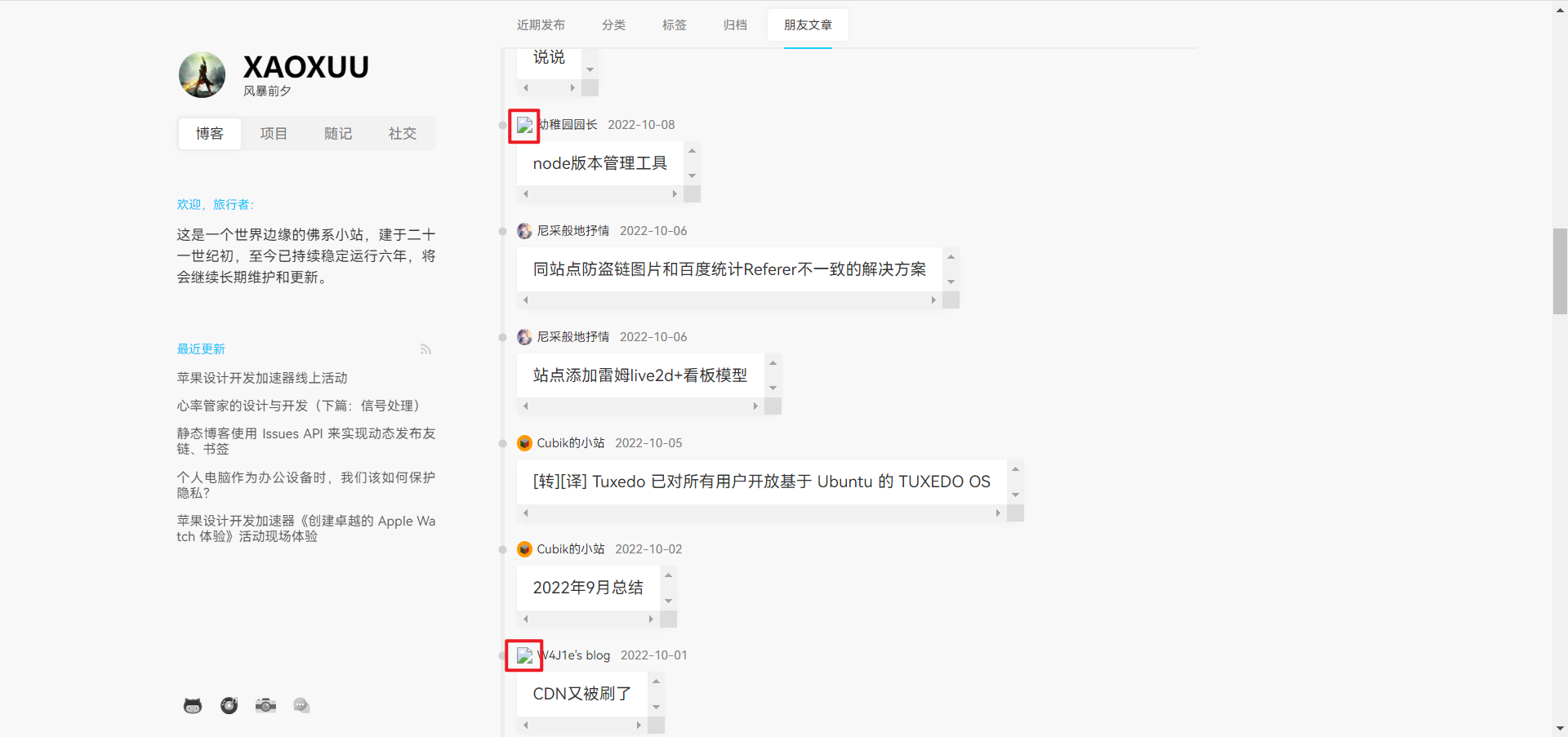
Task: Switch to the 标签 tab
Action: pyautogui.click(x=675, y=25)
